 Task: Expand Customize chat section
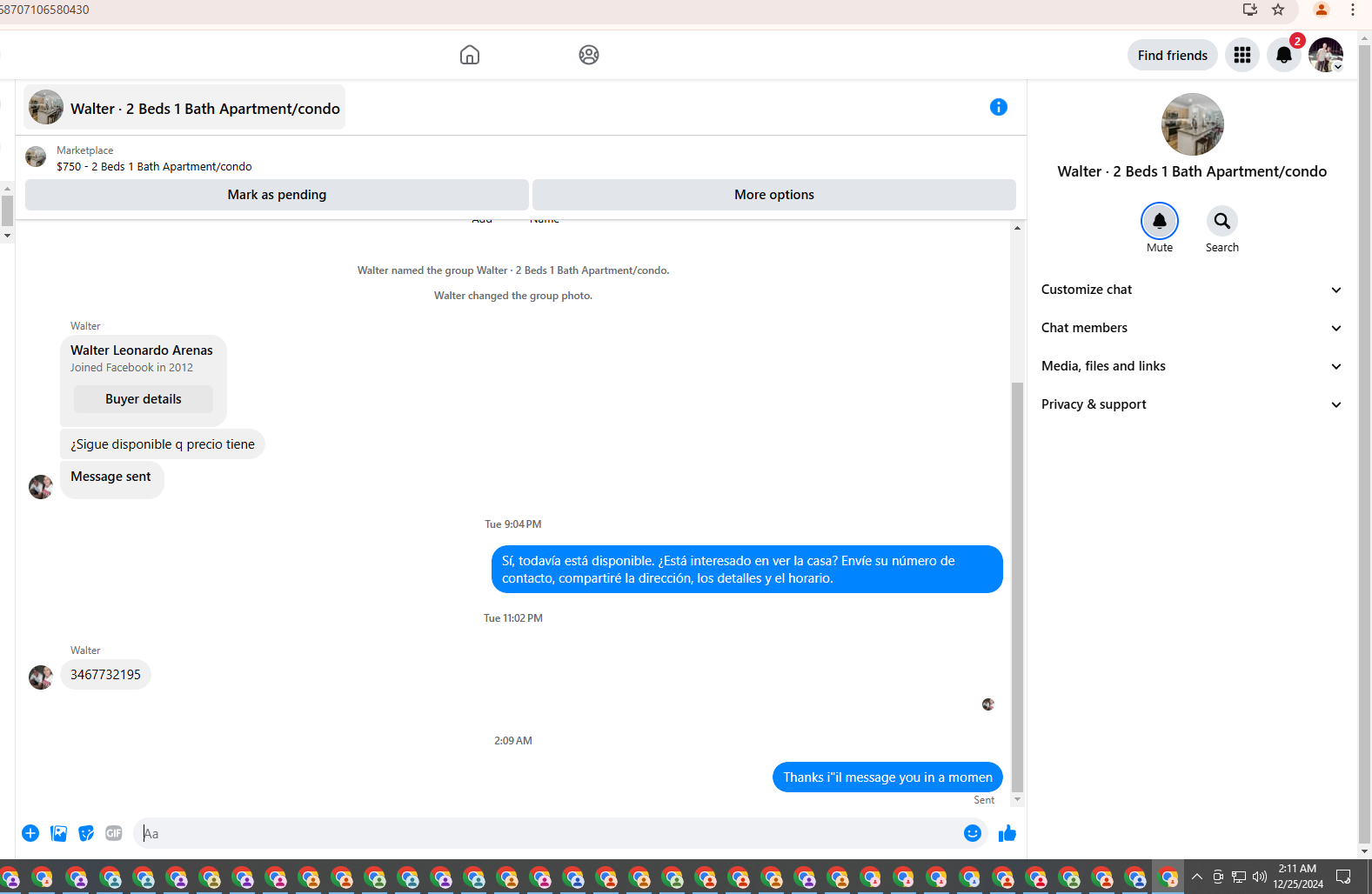(1191, 290)
